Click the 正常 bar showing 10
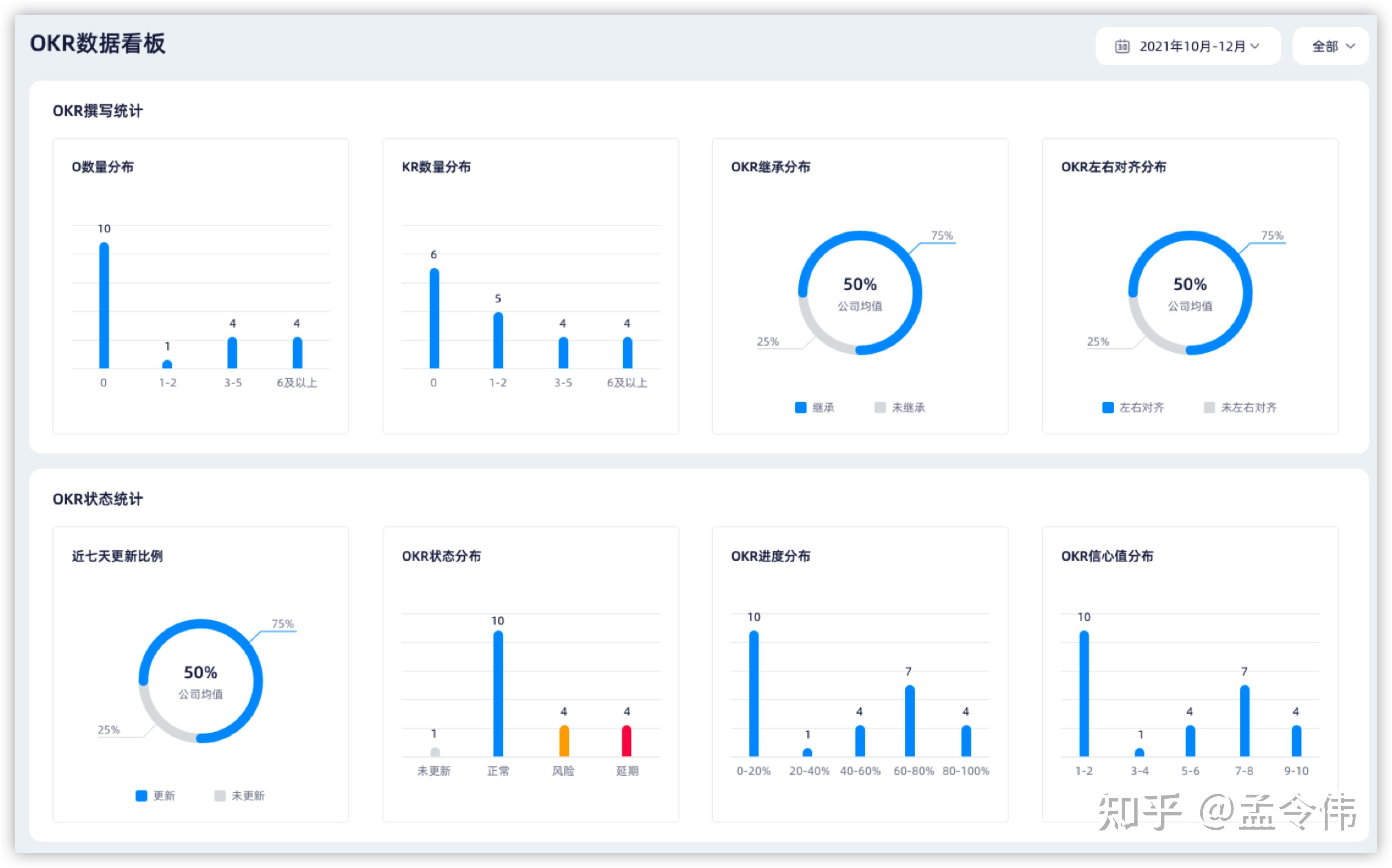 [x=498, y=694]
